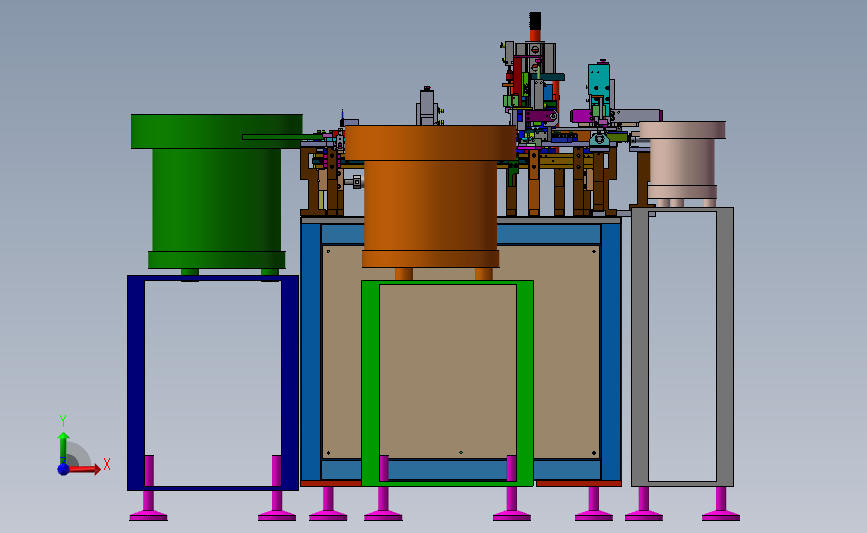
Task: Click the green Y axis arrow of the triad
Action: click(x=63, y=448)
